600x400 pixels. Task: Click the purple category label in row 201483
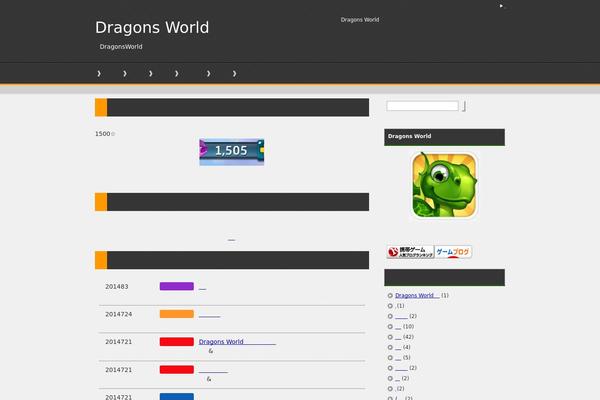(177, 286)
